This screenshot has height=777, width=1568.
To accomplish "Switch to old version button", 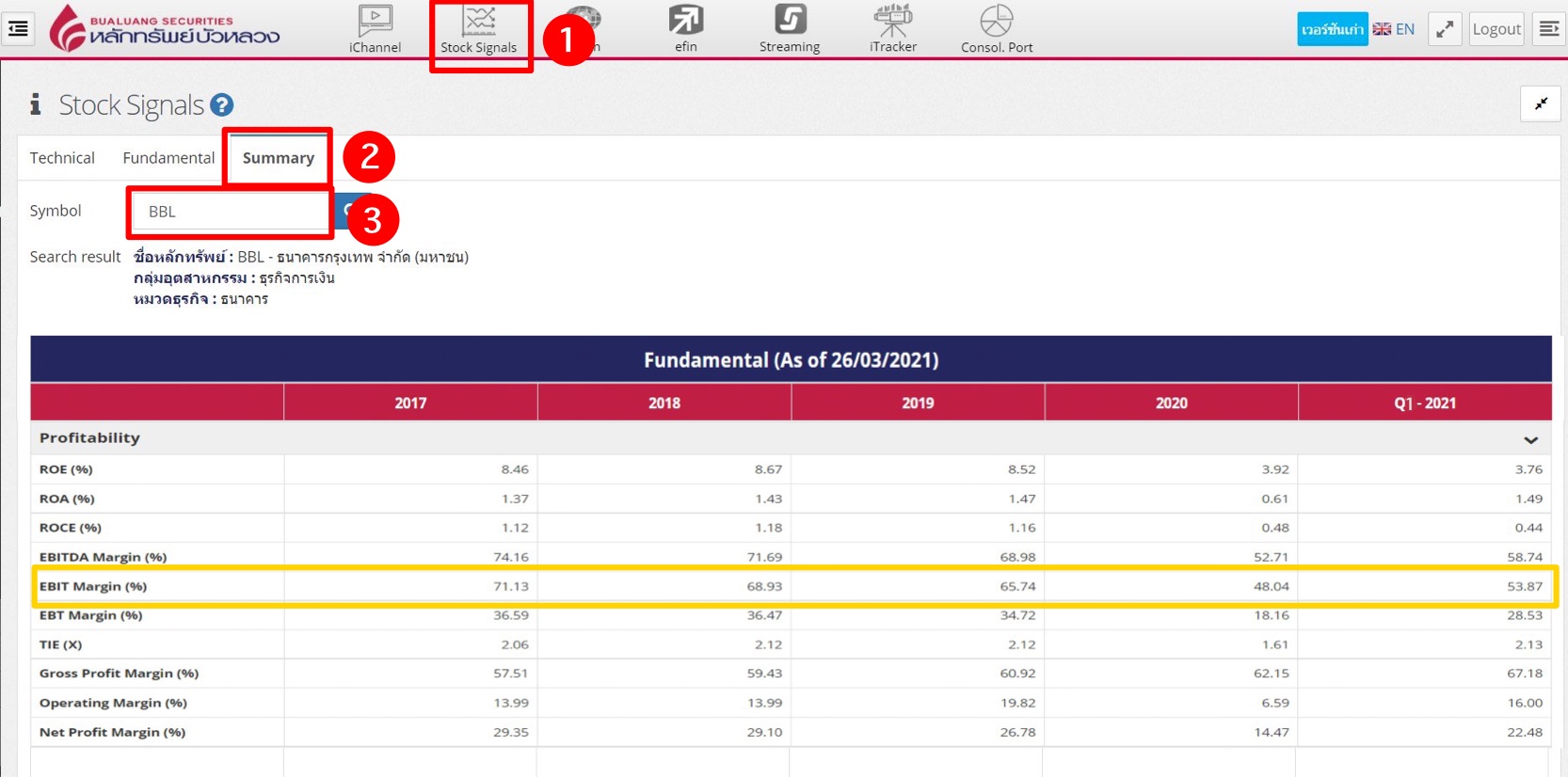I will click(x=1332, y=29).
